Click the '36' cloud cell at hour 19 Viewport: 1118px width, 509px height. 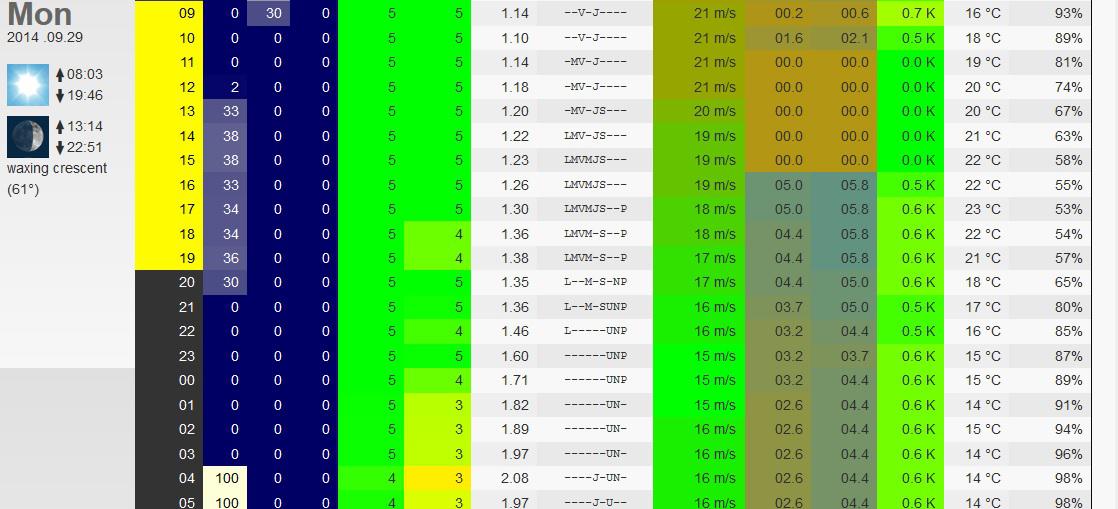226,258
